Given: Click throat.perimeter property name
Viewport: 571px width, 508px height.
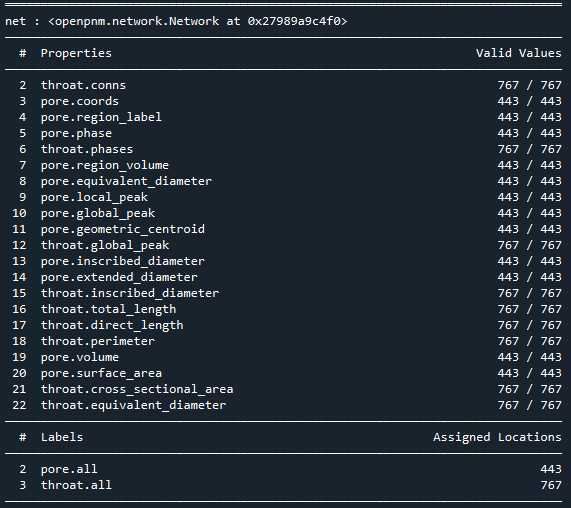Looking at the screenshot, I should coord(98,342).
